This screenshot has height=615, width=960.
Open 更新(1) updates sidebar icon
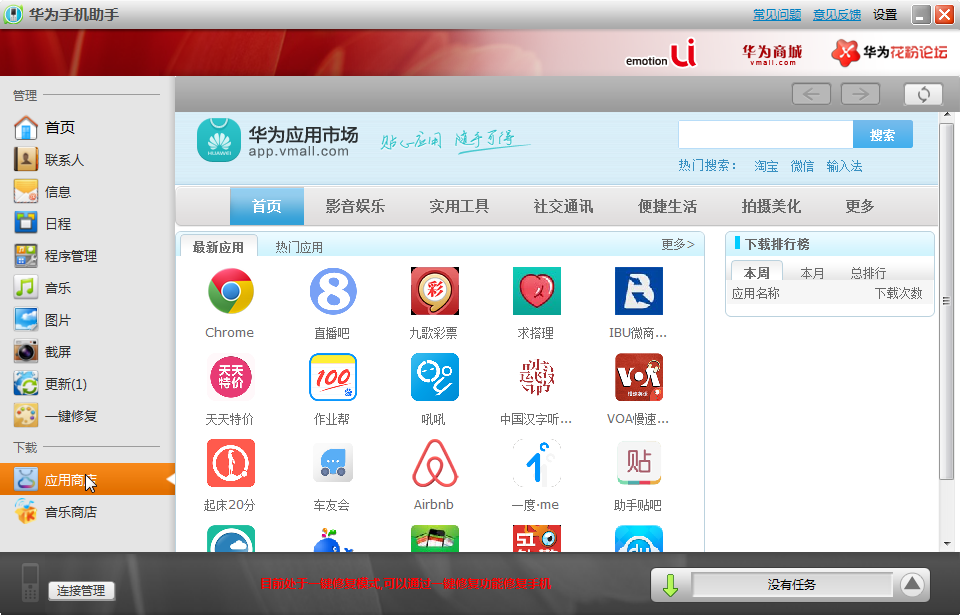pyautogui.click(x=50, y=383)
